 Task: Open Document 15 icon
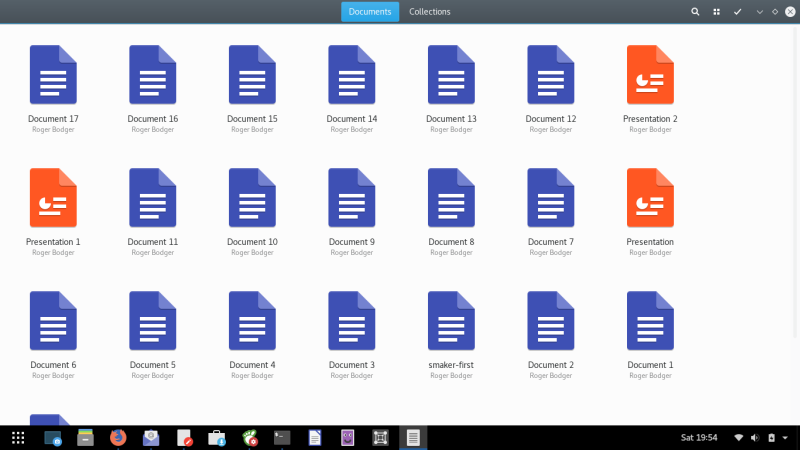(252, 74)
